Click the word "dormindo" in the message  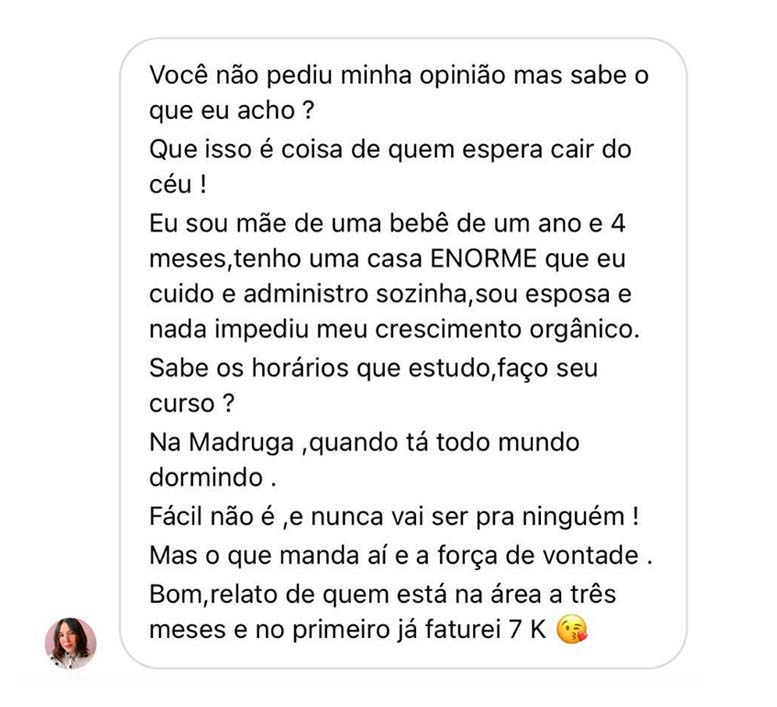pos(202,478)
